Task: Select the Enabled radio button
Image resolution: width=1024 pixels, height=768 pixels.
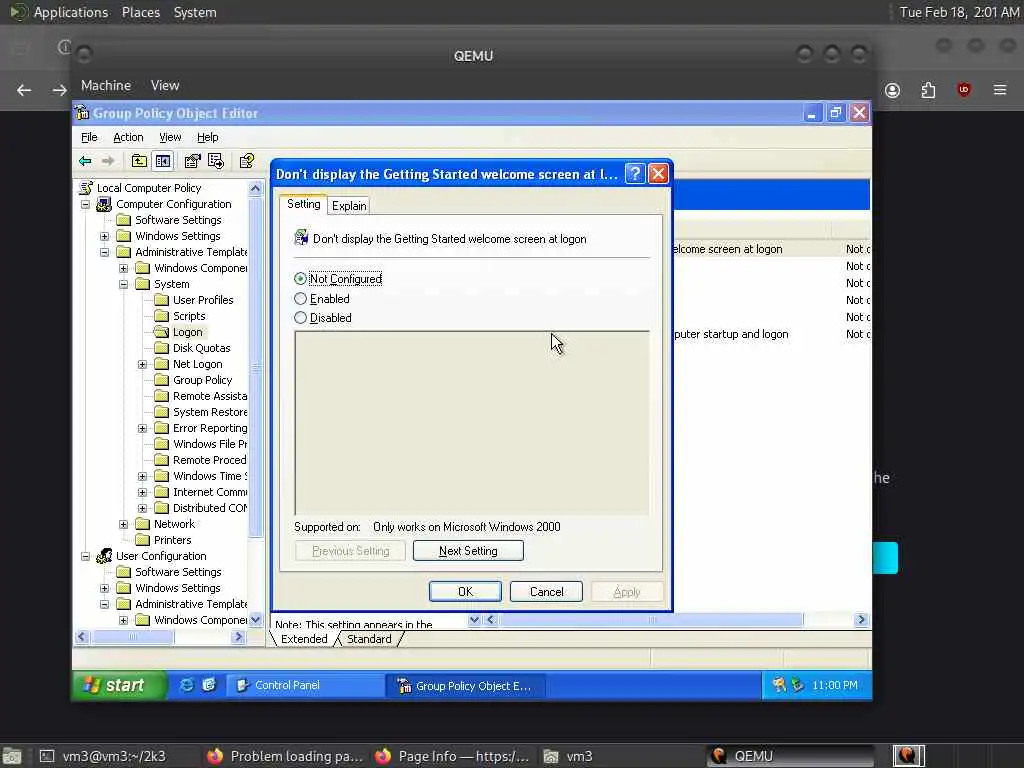Action: pyautogui.click(x=300, y=299)
